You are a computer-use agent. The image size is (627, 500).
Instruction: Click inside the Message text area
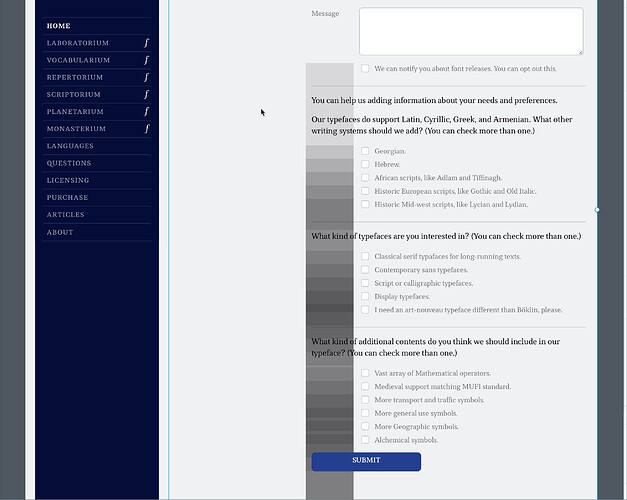pyautogui.click(x=470, y=30)
